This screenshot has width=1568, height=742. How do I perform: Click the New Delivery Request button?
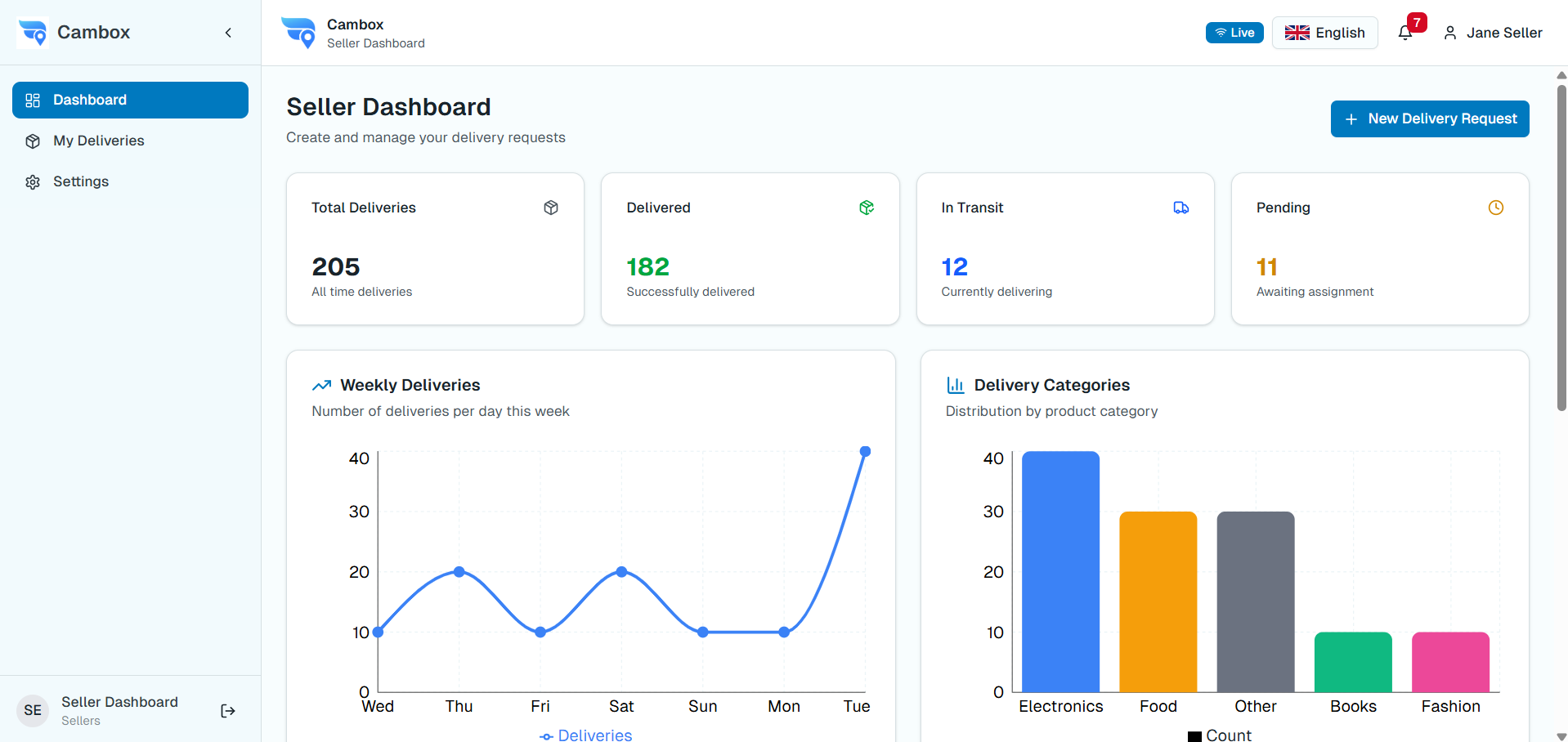pyautogui.click(x=1429, y=118)
